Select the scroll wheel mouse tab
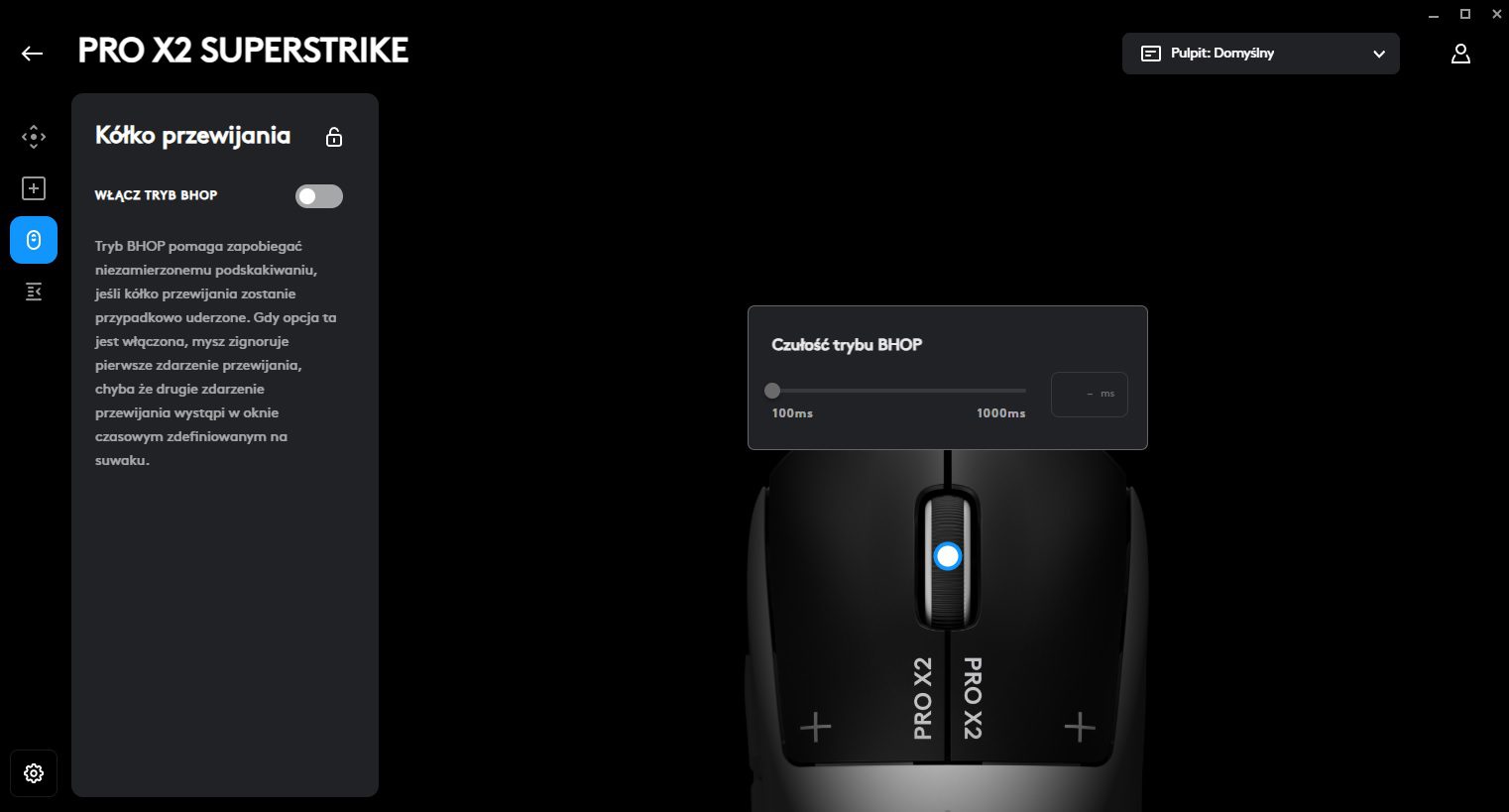The image size is (1509, 812). [x=34, y=240]
